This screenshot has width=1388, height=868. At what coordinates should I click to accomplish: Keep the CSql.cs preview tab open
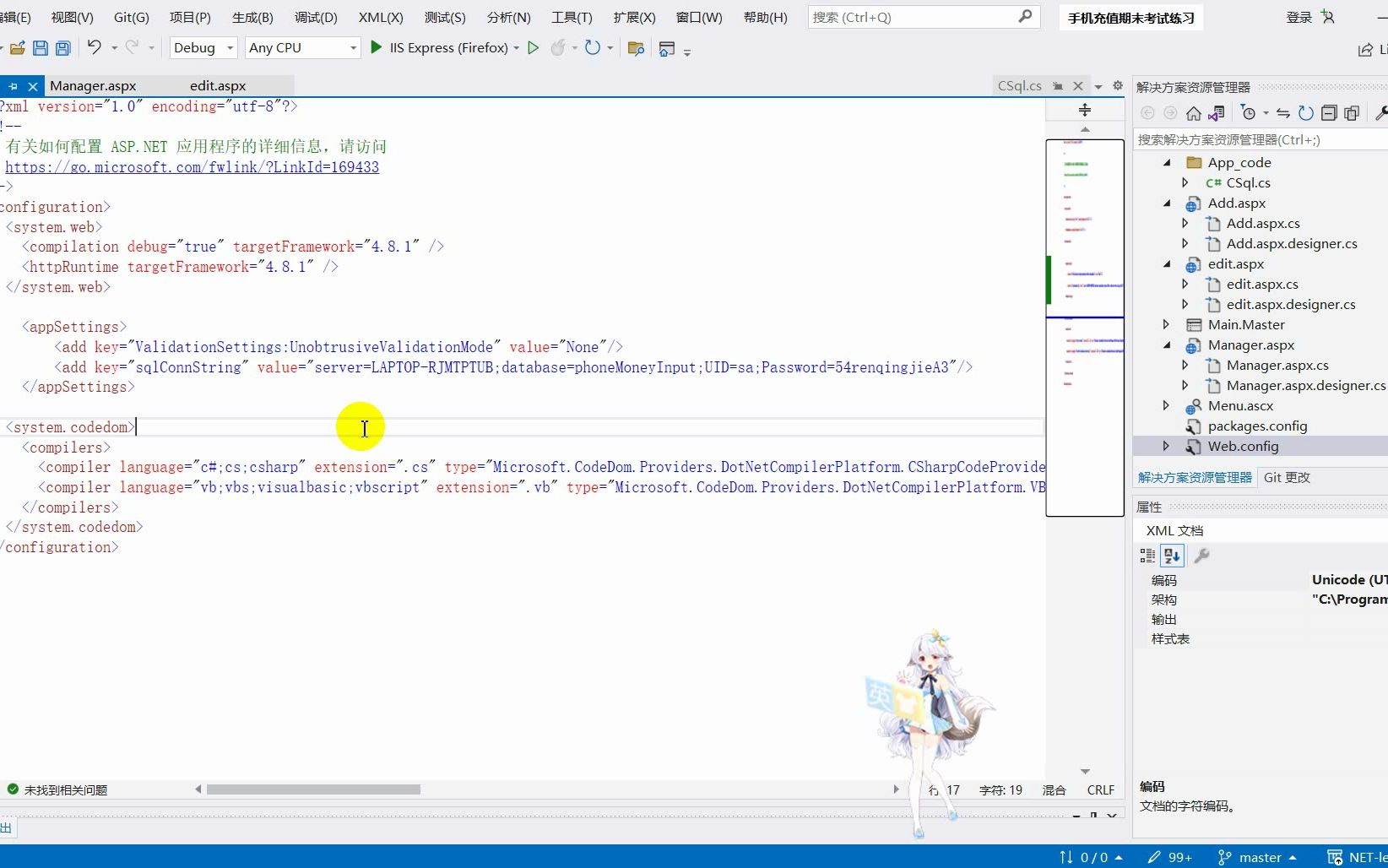click(x=1058, y=86)
